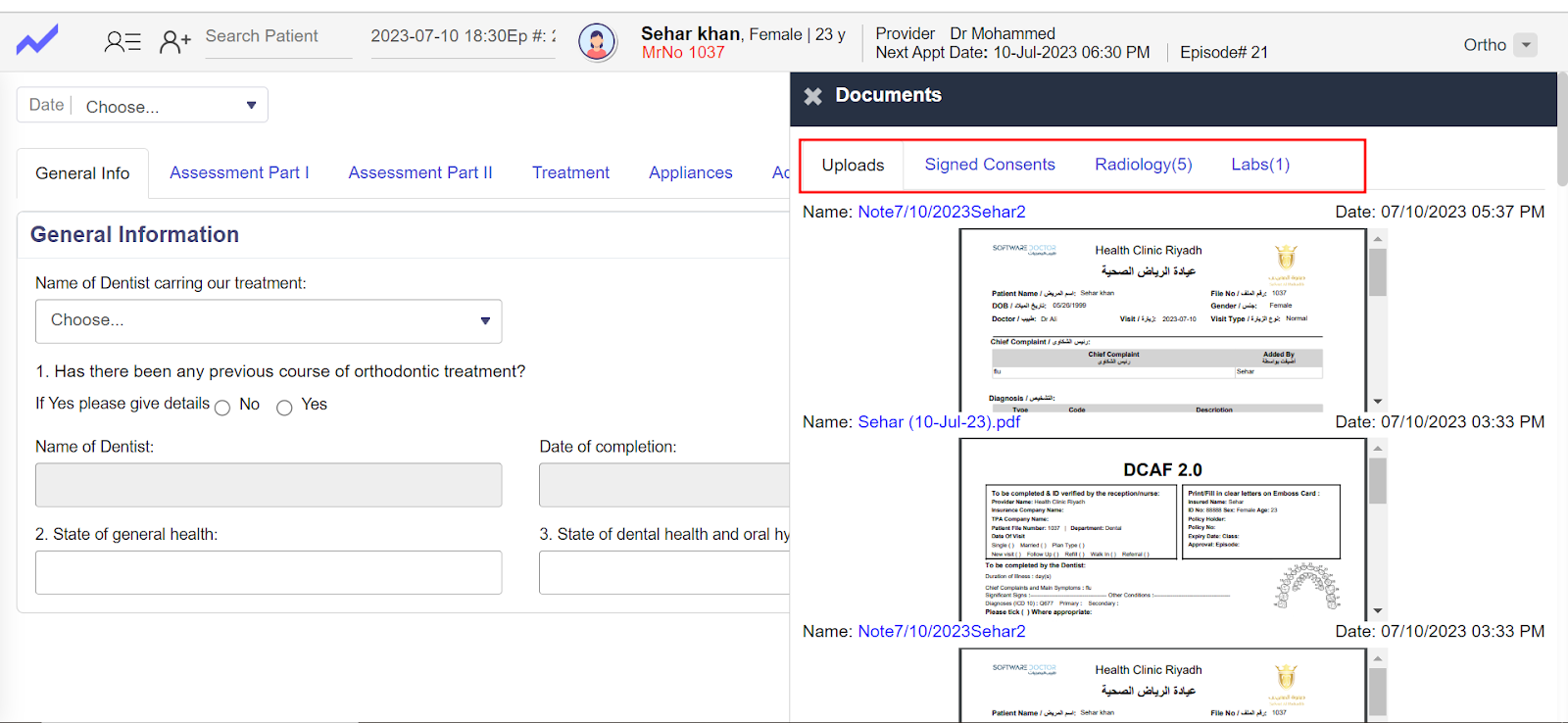The image size is (1568, 723).
Task: Click Date: 07/10/2023 05:37 PM text
Action: click(x=1440, y=212)
